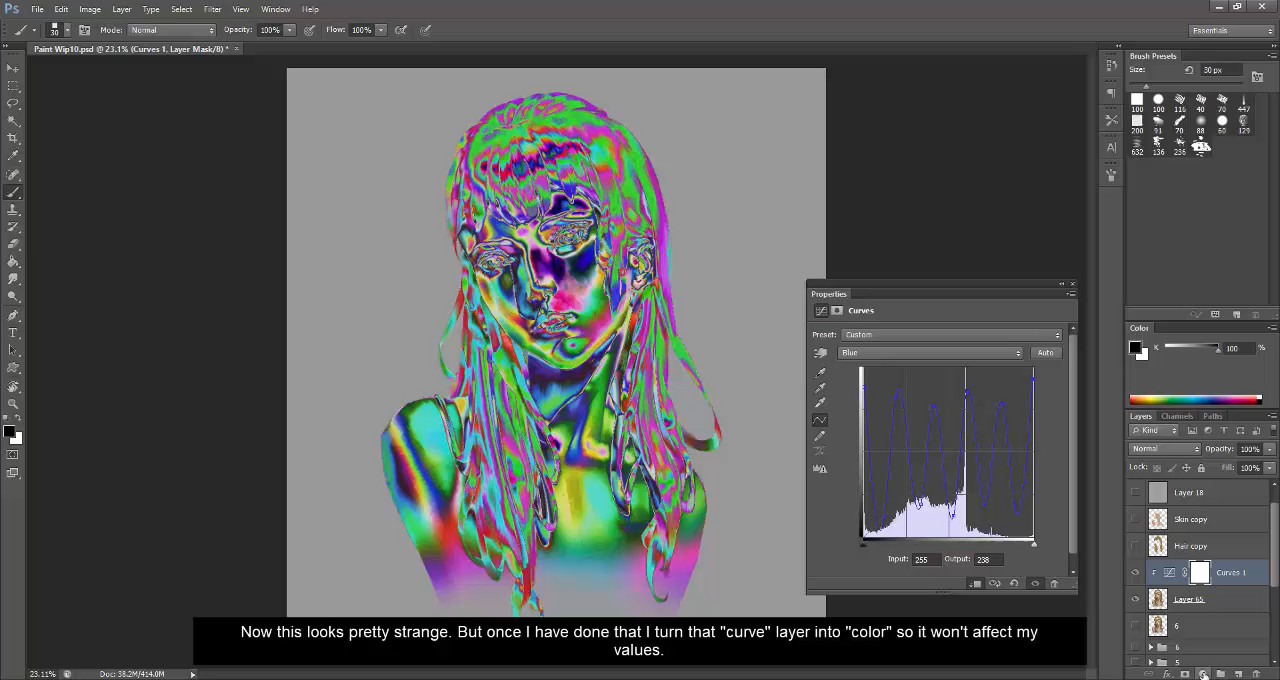Viewport: 1280px width, 680px height.
Task: Click the Auto button in Curves
Action: [x=1045, y=353]
